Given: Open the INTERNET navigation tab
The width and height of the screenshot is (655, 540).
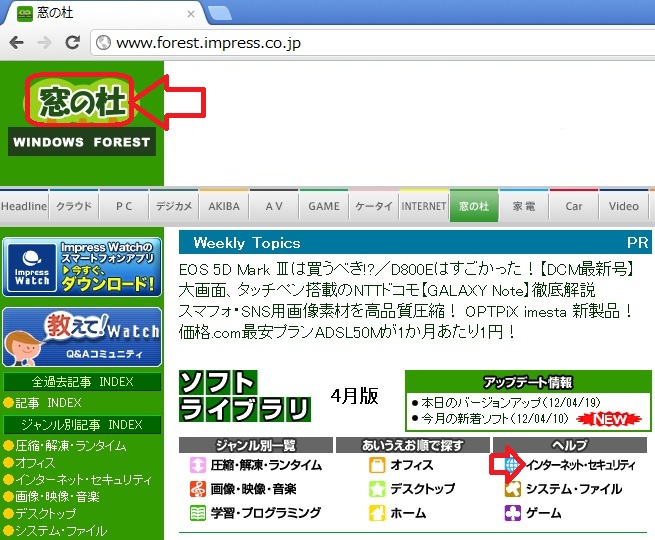Looking at the screenshot, I should [424, 206].
